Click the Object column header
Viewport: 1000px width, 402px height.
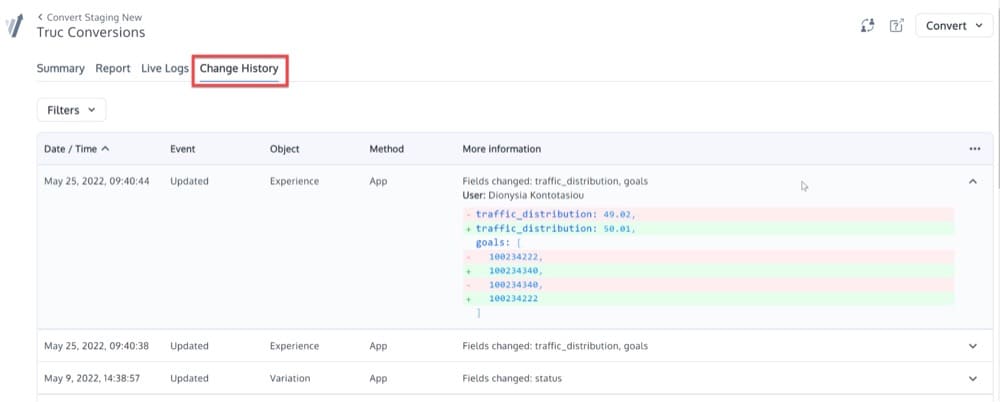click(x=284, y=149)
